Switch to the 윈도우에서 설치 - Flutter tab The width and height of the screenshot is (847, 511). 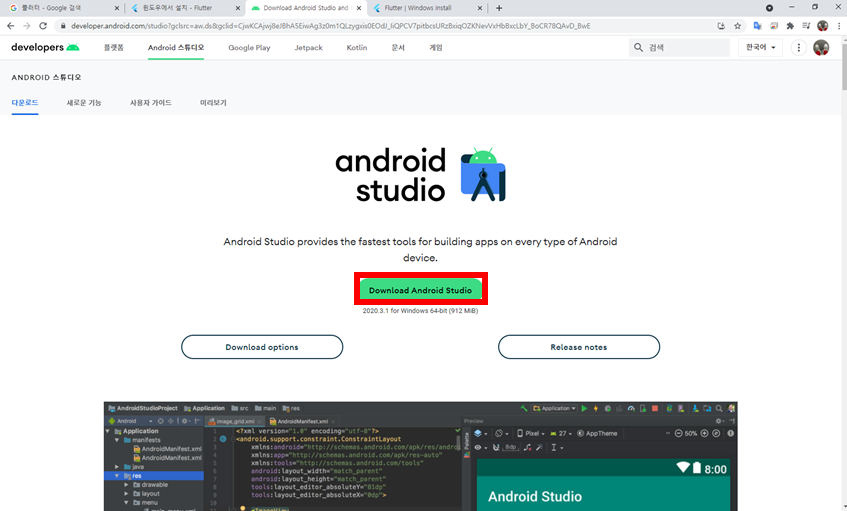click(x=185, y=8)
